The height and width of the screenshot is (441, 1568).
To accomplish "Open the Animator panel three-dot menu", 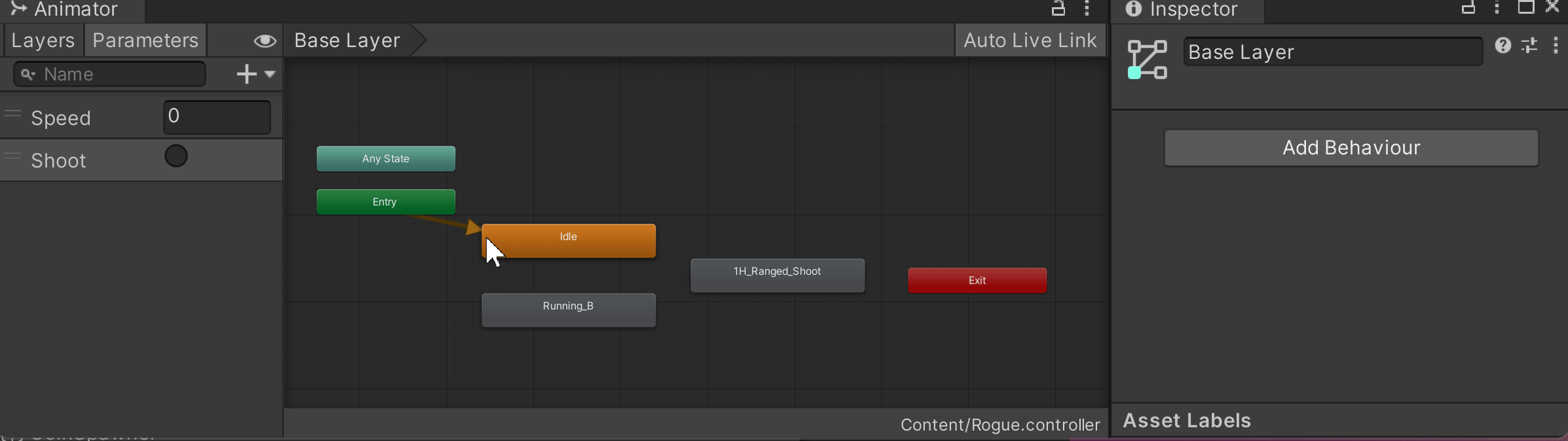I will coord(1087,9).
